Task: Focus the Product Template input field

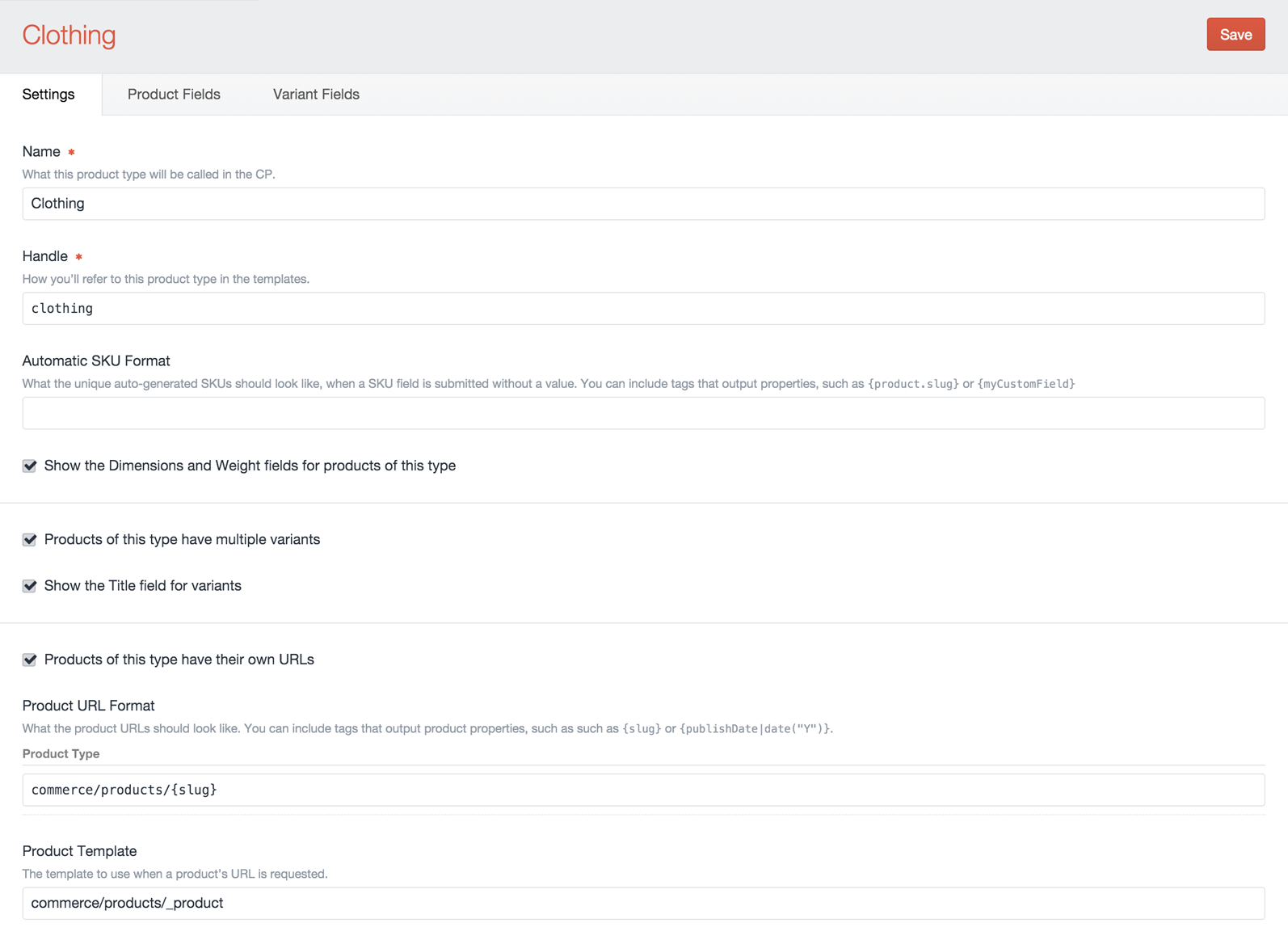Action: [642, 903]
